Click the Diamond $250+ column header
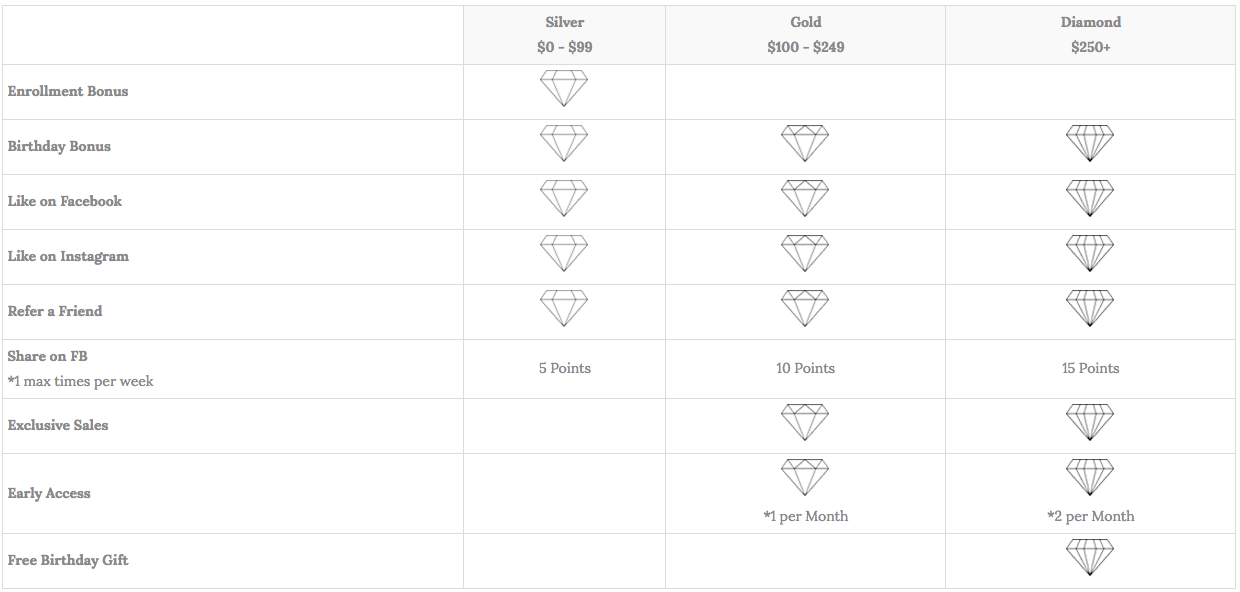1240x592 pixels. click(1091, 35)
